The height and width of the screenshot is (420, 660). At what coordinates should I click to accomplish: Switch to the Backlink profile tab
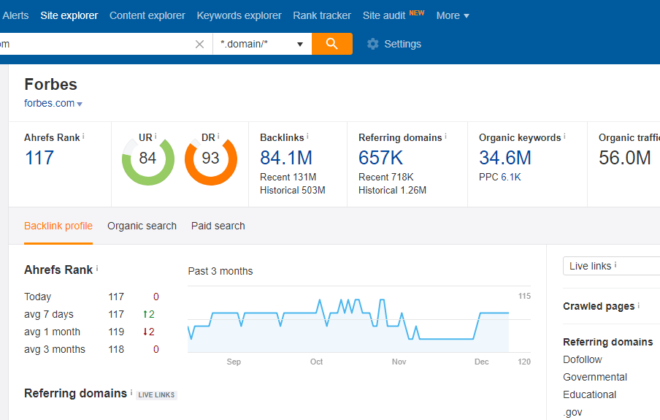[x=58, y=226]
